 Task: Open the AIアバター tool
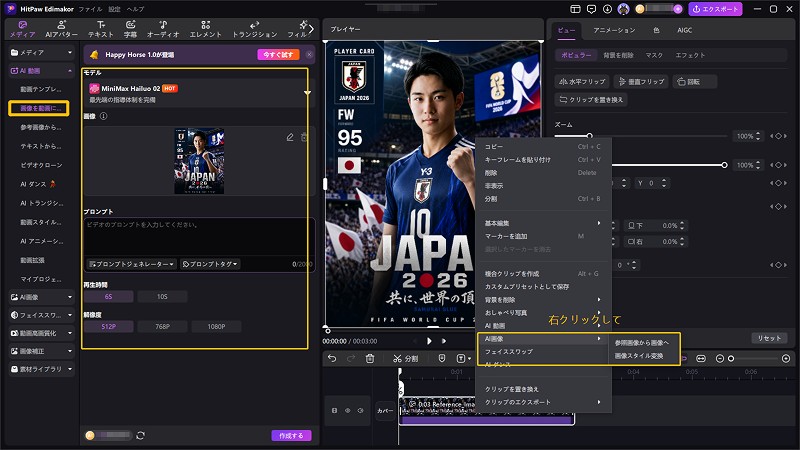pos(62,29)
